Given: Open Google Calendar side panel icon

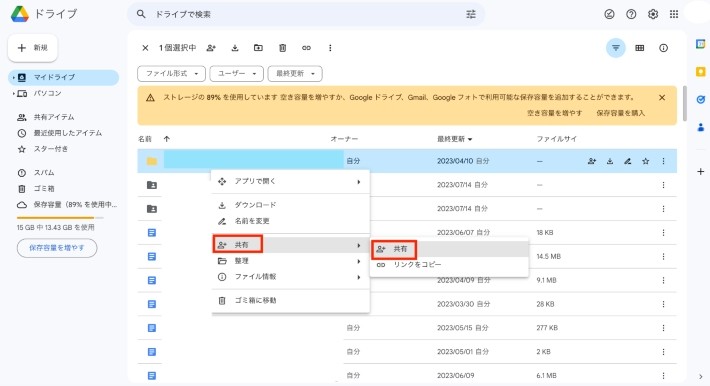Looking at the screenshot, I should pos(700,44).
